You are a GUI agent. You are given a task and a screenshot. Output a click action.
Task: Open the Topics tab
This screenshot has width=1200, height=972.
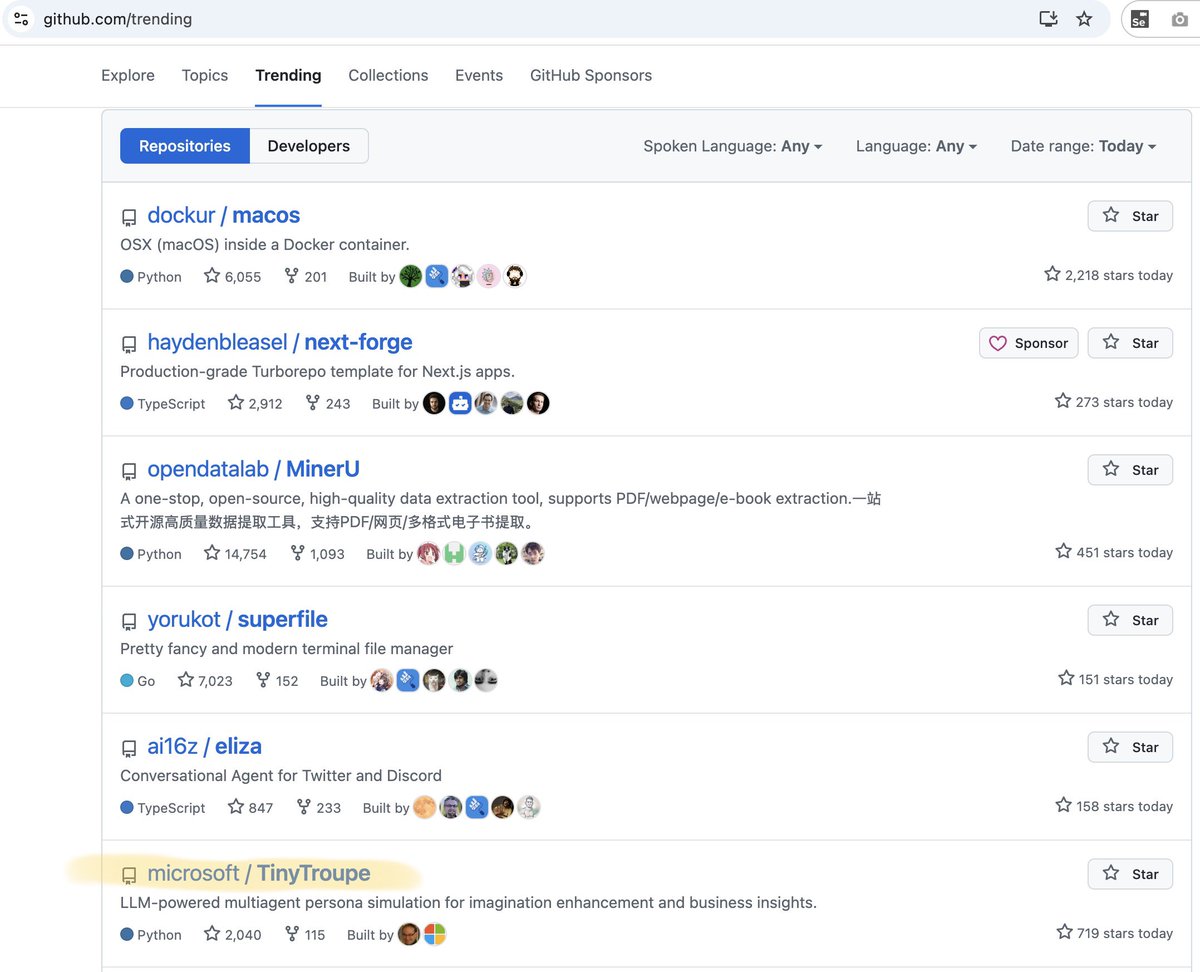[x=205, y=75]
